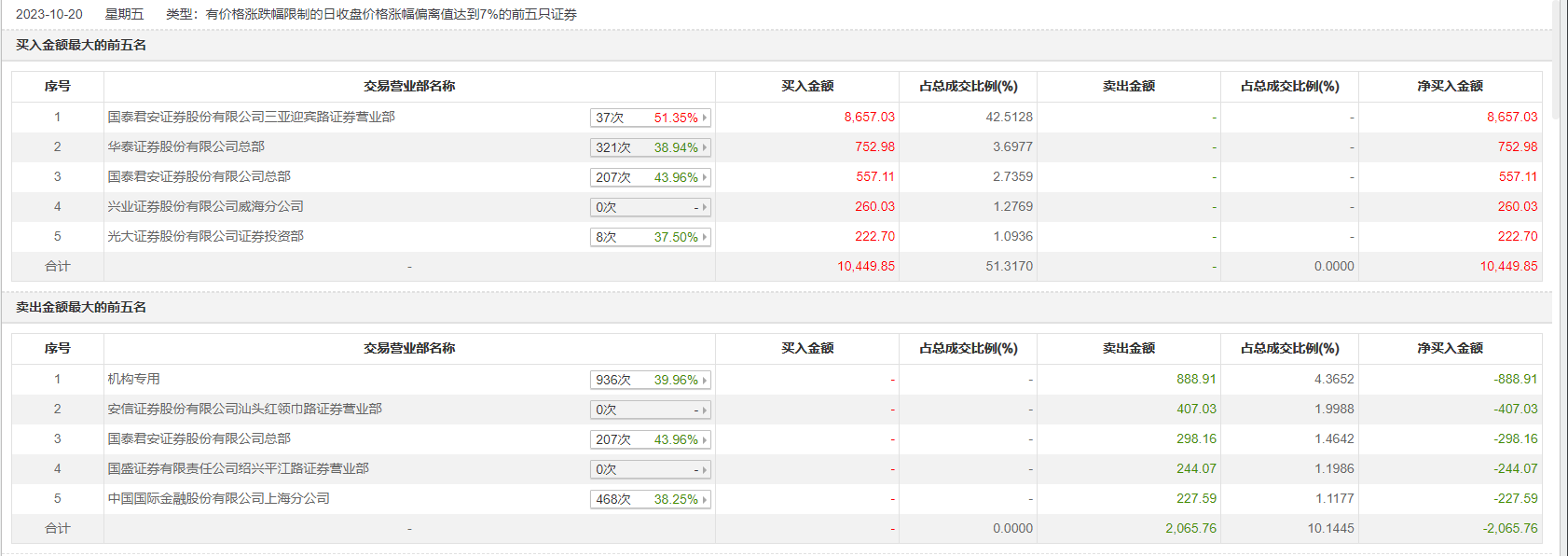The width and height of the screenshot is (1568, 556).
Task: Click 卖出金额最大的前五名 section title
Action: coord(81,307)
